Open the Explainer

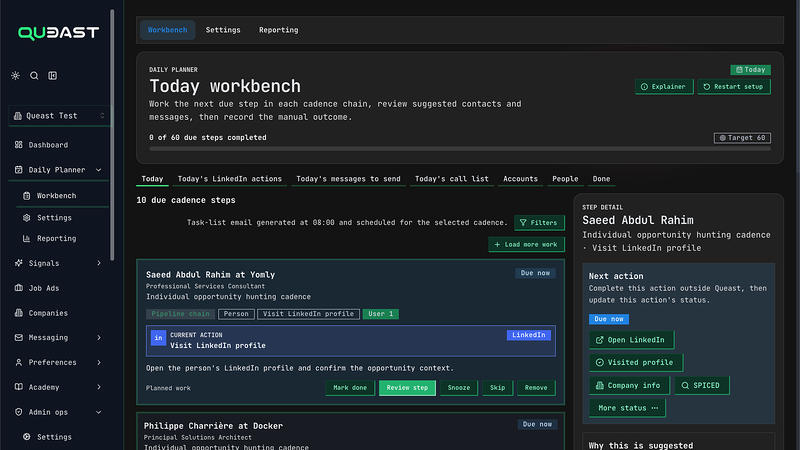(x=664, y=87)
